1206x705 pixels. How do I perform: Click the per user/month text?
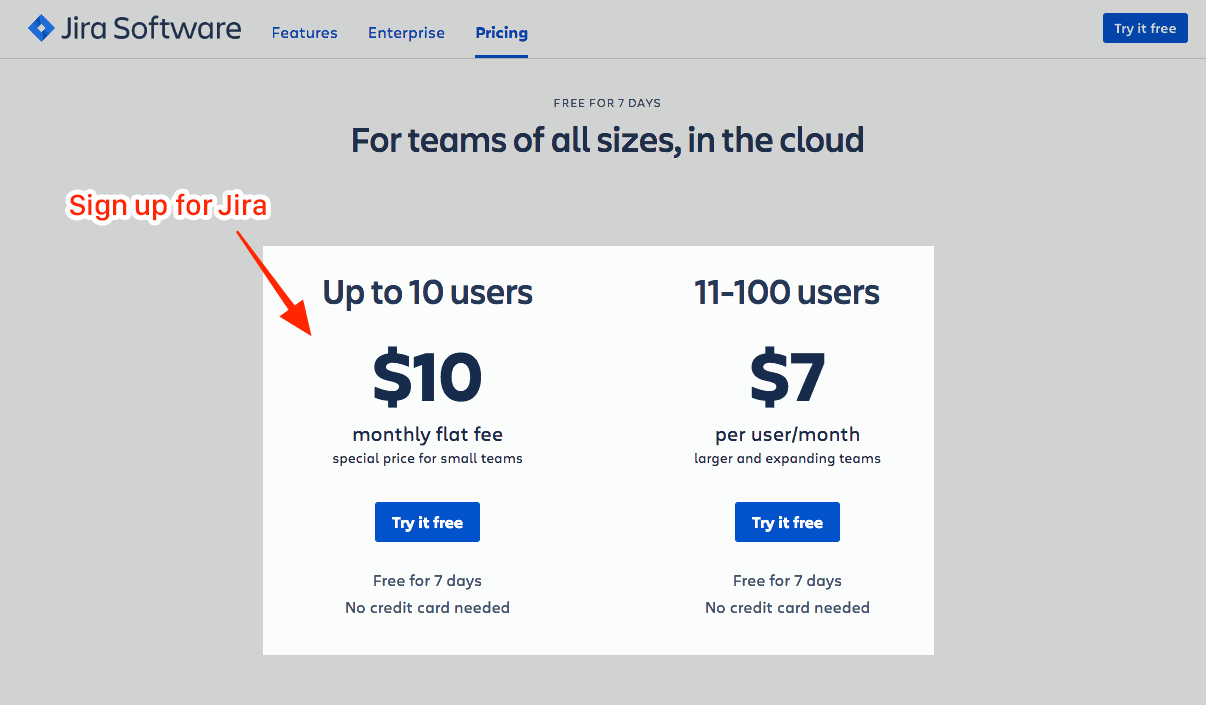click(787, 434)
